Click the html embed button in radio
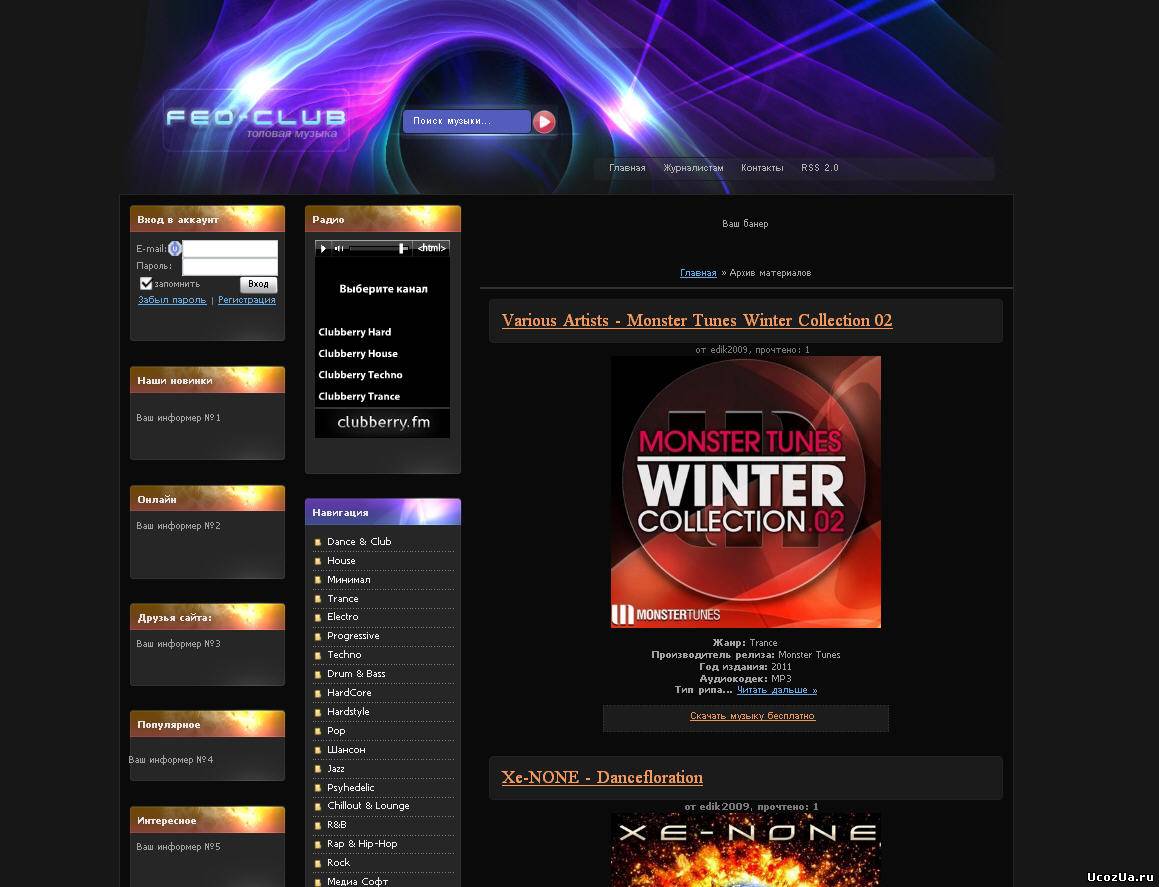This screenshot has width=1159, height=887. click(431, 248)
